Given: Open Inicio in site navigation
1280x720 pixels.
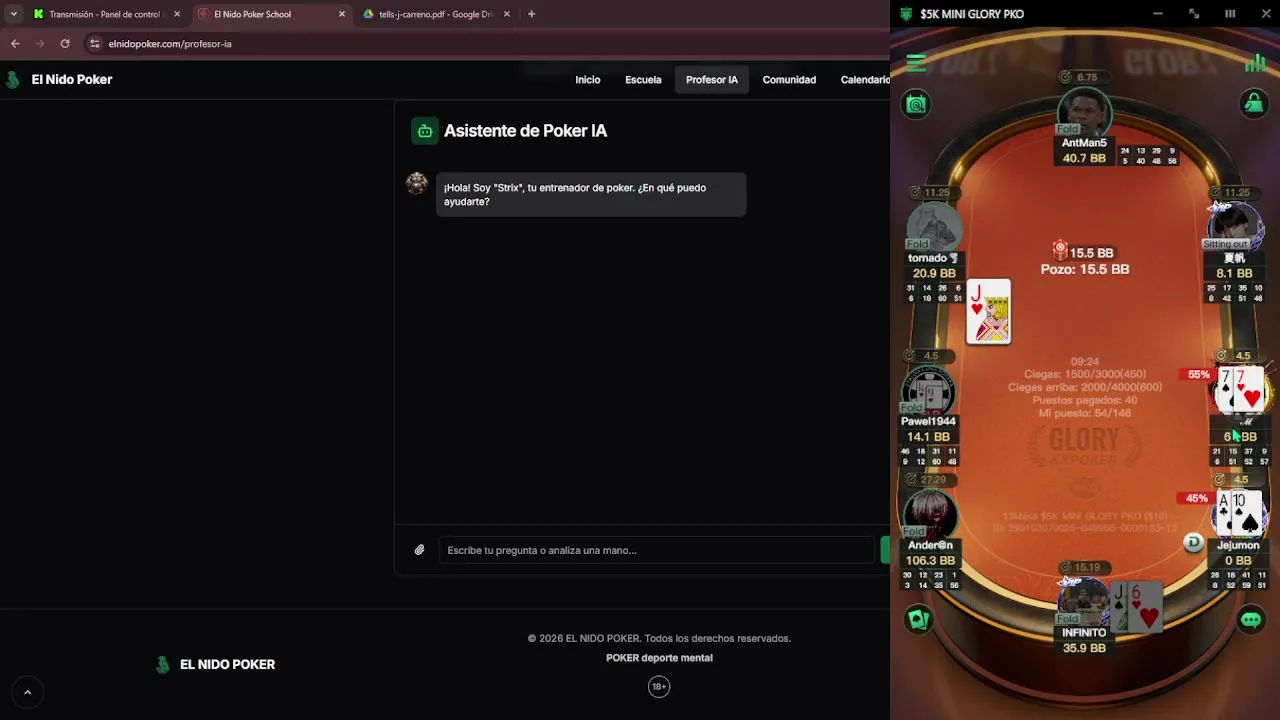Looking at the screenshot, I should tap(588, 80).
